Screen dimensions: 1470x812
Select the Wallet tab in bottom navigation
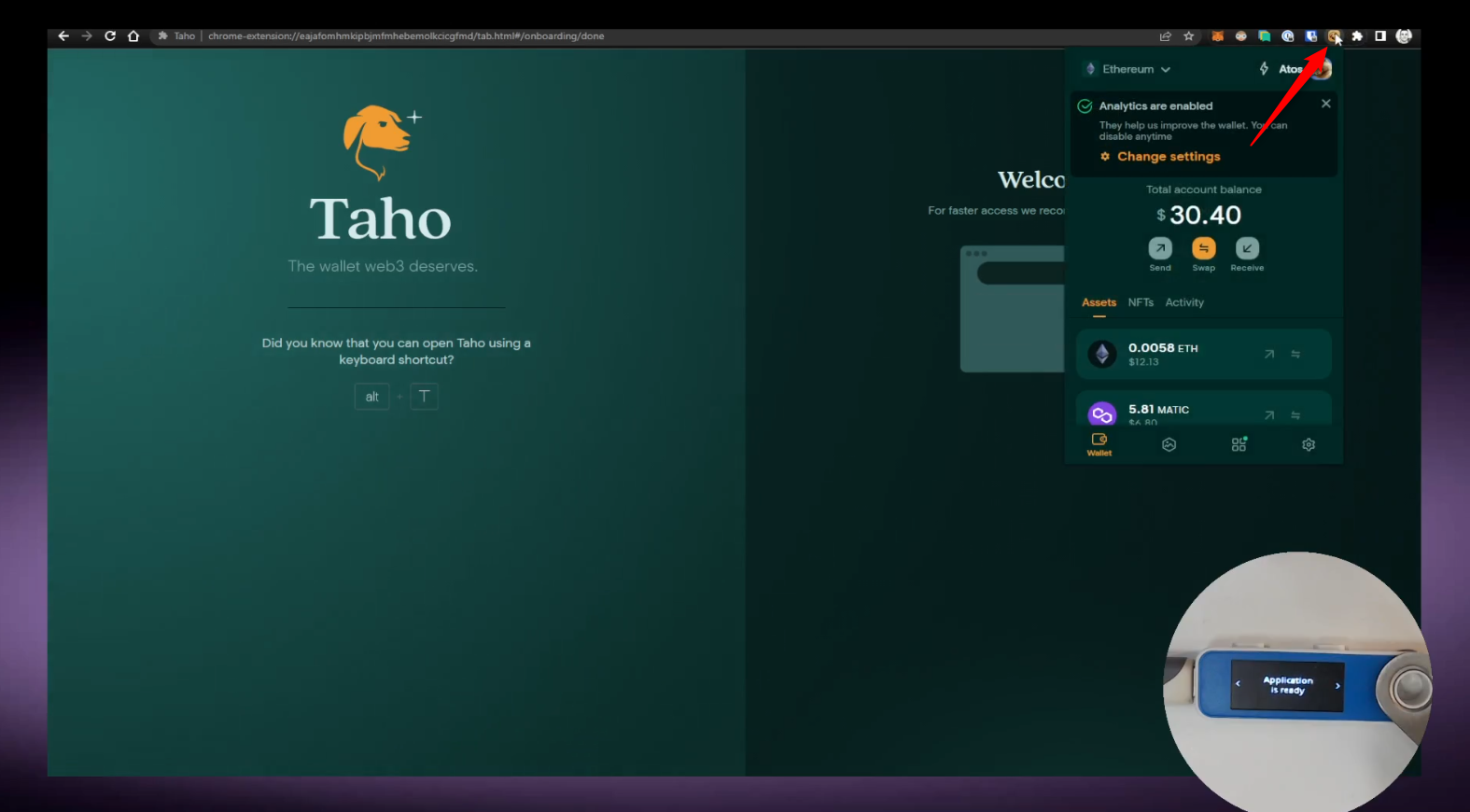tap(1099, 444)
